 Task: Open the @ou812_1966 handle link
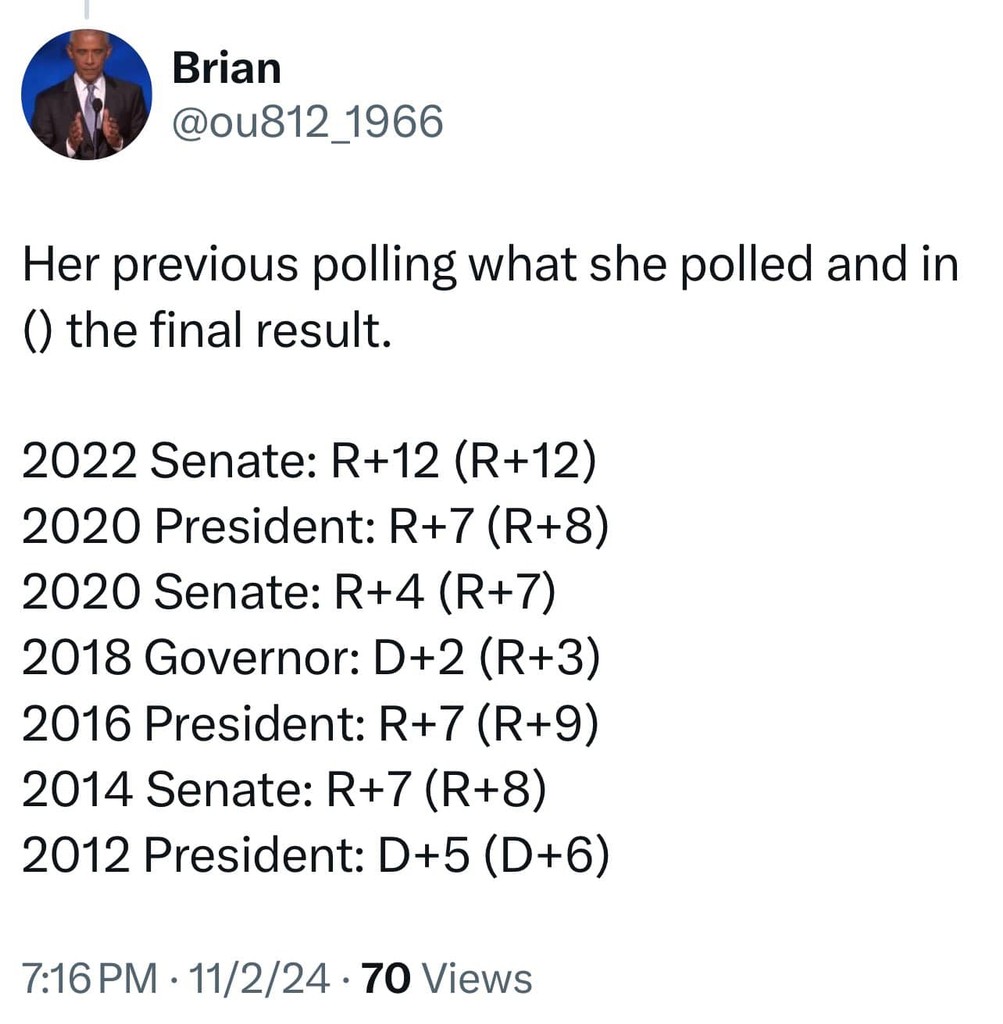click(x=307, y=122)
